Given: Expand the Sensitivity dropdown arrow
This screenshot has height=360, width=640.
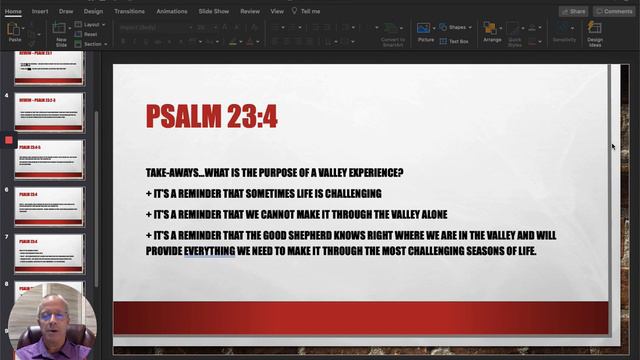Looking at the screenshot, I should 573,28.
